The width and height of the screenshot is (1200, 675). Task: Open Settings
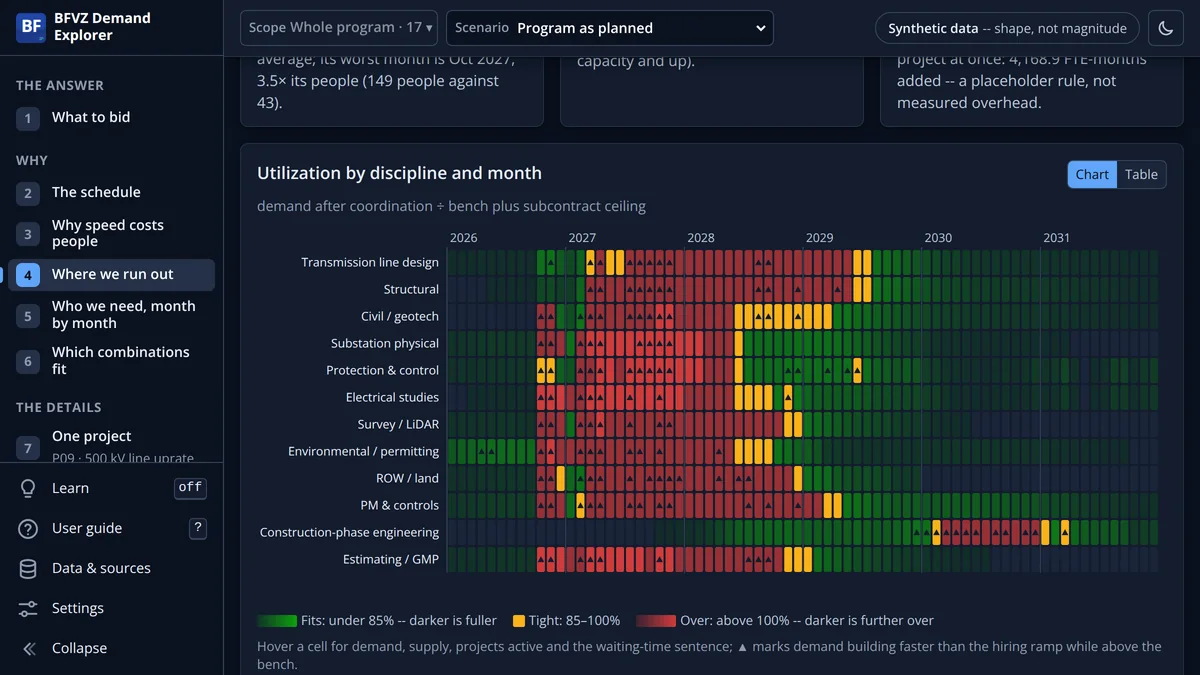[112, 608]
